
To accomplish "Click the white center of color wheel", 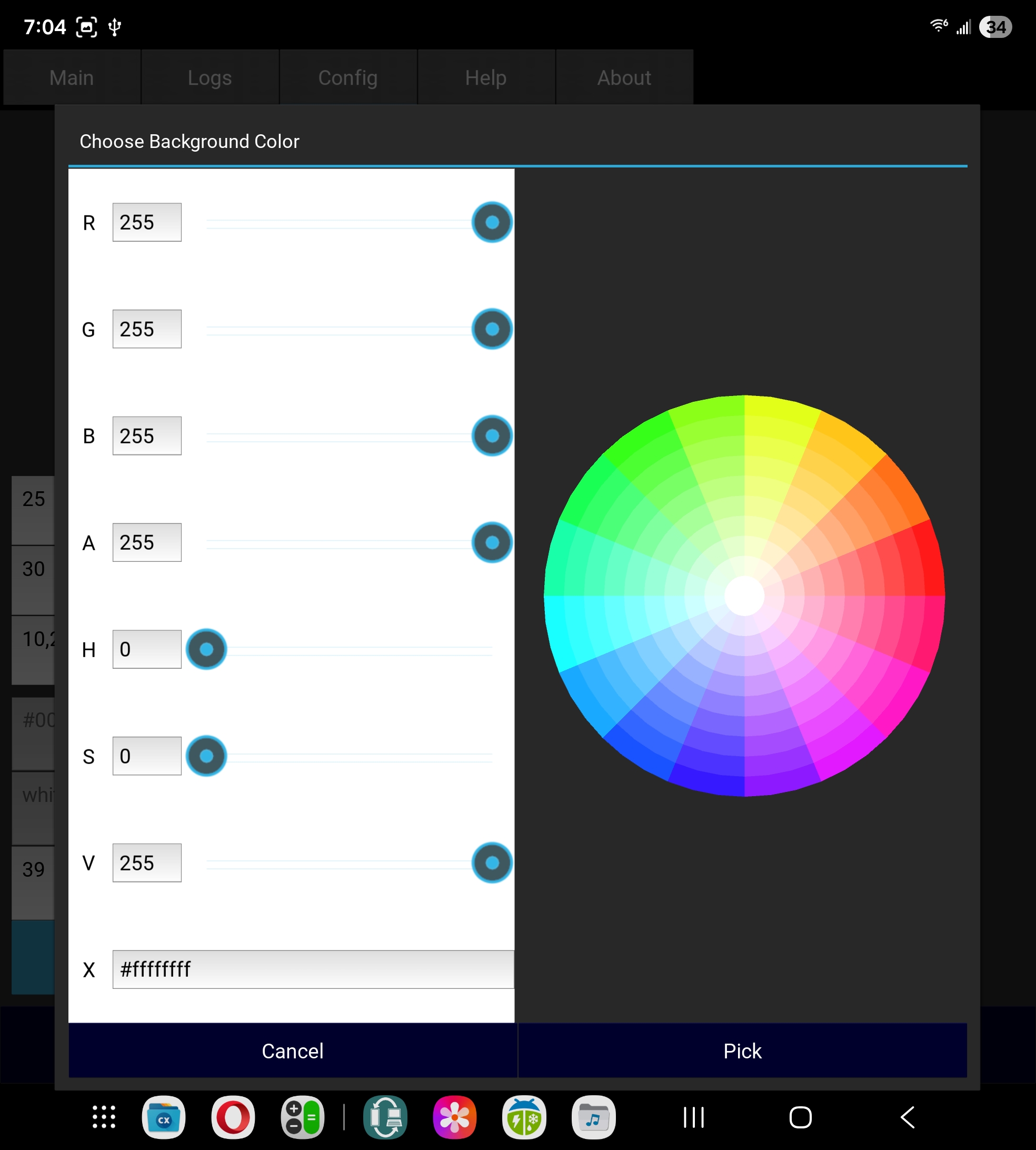I will click(x=744, y=596).
